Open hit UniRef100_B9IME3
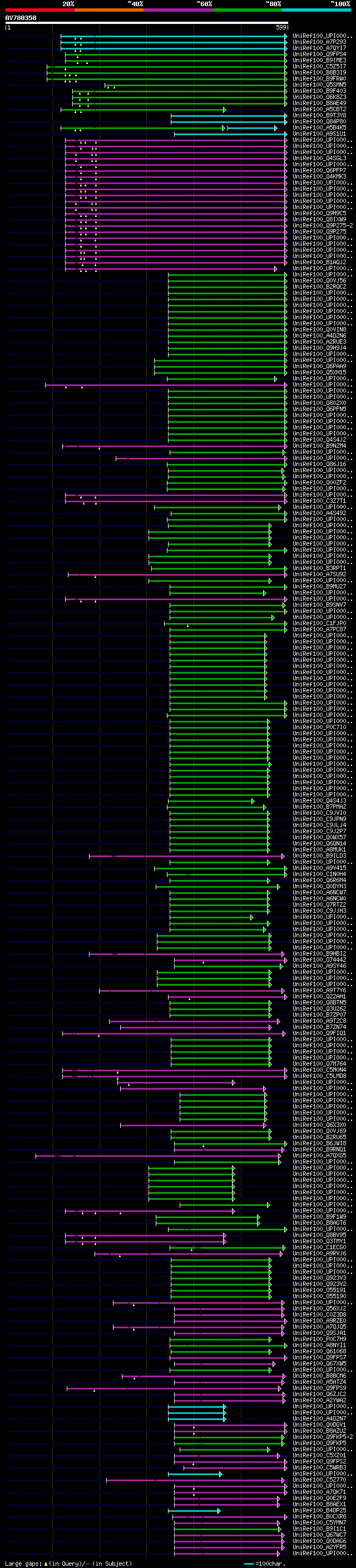This screenshot has width=356, height=1568. coord(319,60)
